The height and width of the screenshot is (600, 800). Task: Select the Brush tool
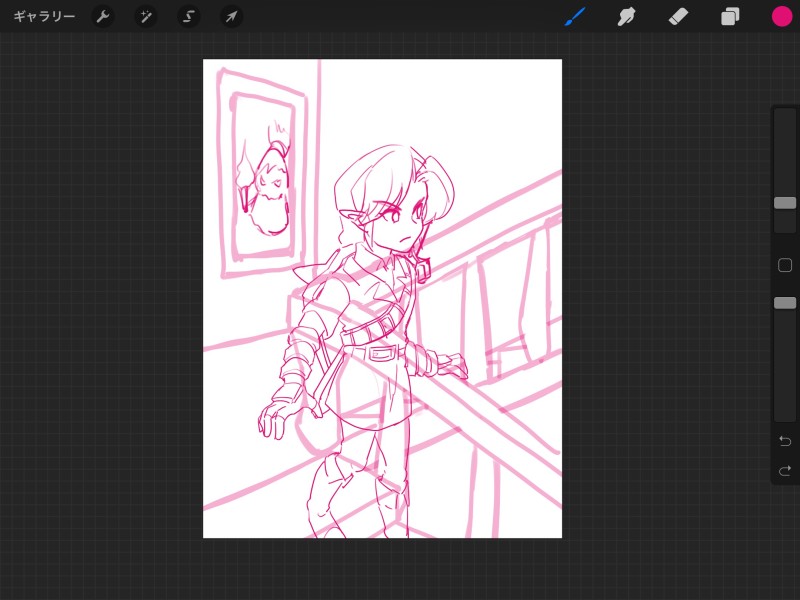tap(575, 16)
